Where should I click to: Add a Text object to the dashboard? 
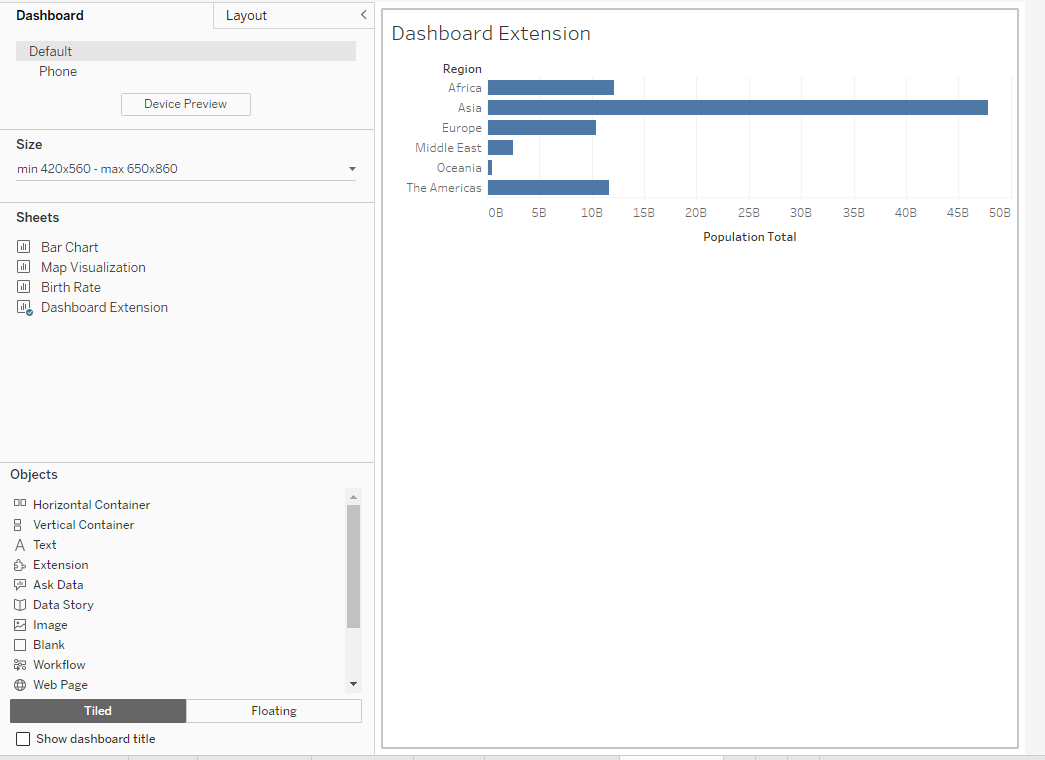[43, 544]
